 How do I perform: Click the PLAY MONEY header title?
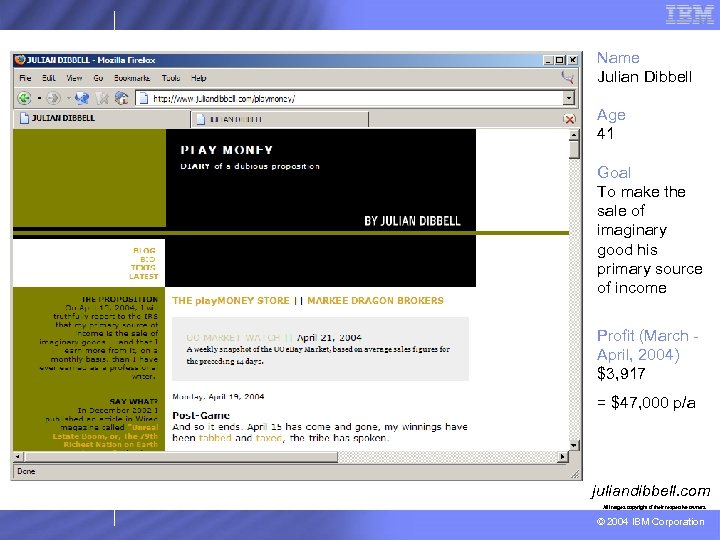pyautogui.click(x=226, y=150)
